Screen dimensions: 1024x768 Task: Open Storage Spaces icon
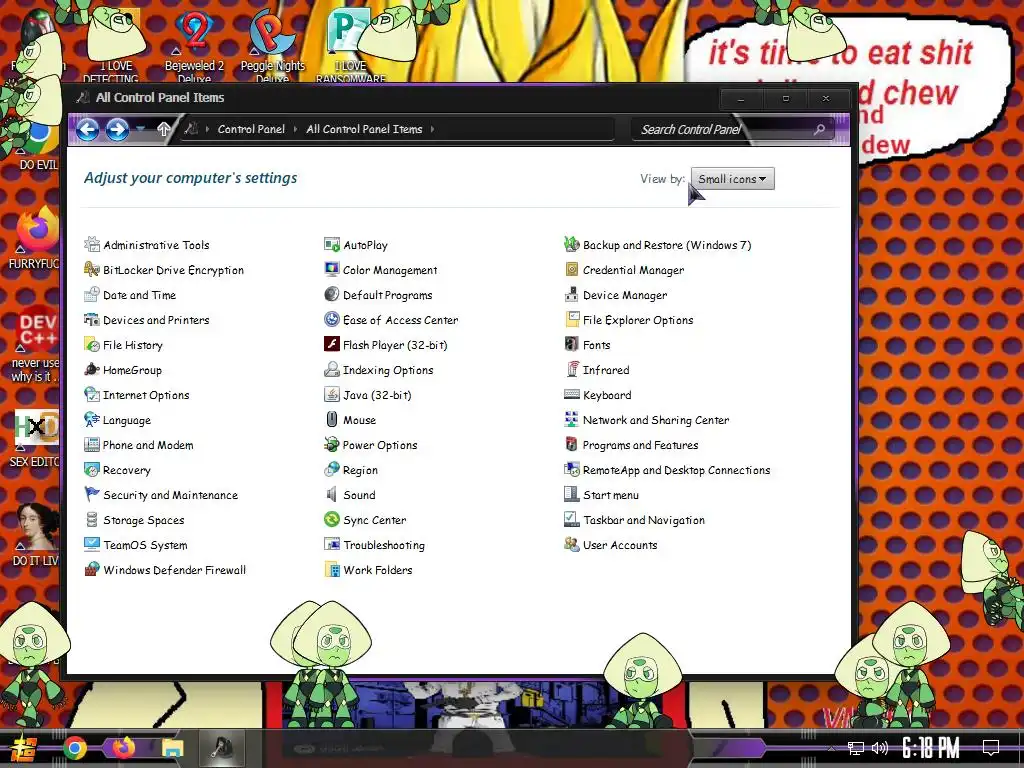tap(92, 520)
